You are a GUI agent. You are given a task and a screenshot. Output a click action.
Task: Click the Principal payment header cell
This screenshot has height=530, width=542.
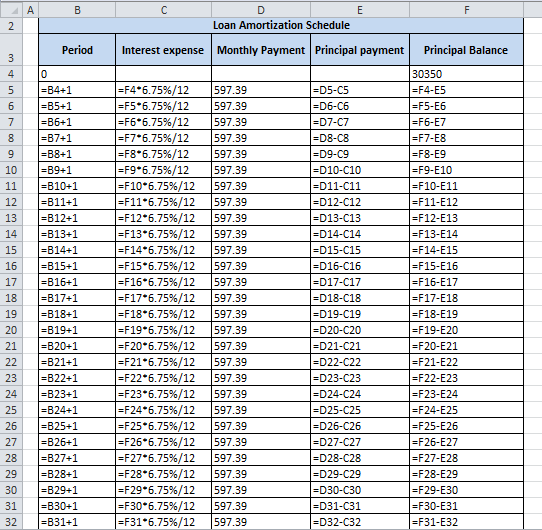360,50
